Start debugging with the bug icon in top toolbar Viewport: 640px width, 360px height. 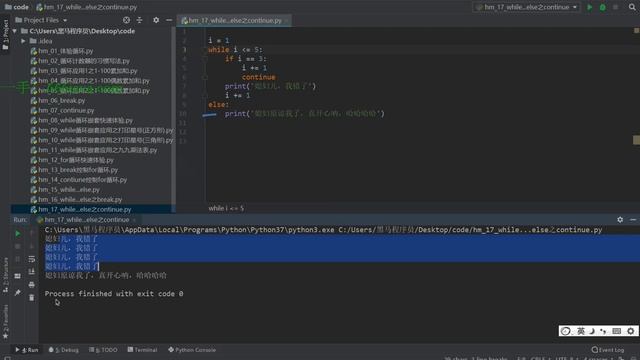(602, 7)
